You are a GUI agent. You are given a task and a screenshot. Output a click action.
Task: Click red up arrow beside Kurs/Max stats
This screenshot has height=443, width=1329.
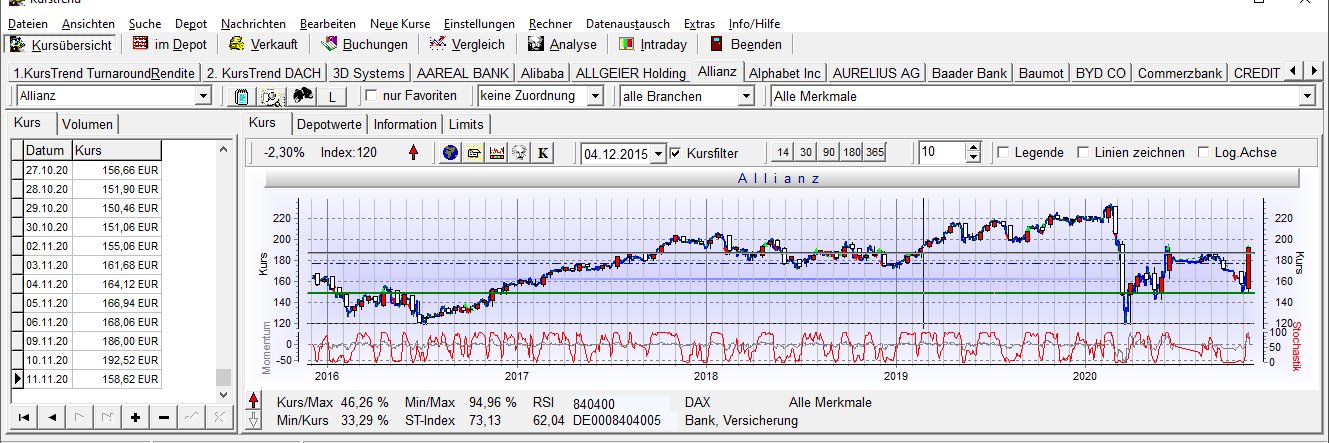tap(254, 402)
